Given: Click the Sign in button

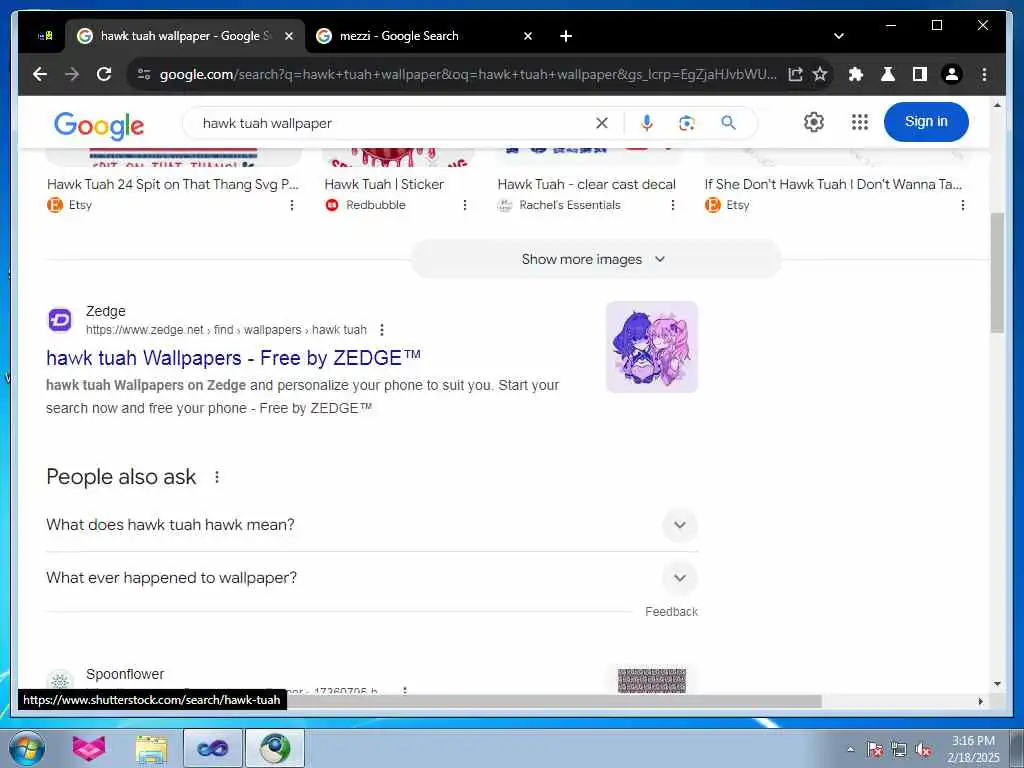Looking at the screenshot, I should pos(925,122).
